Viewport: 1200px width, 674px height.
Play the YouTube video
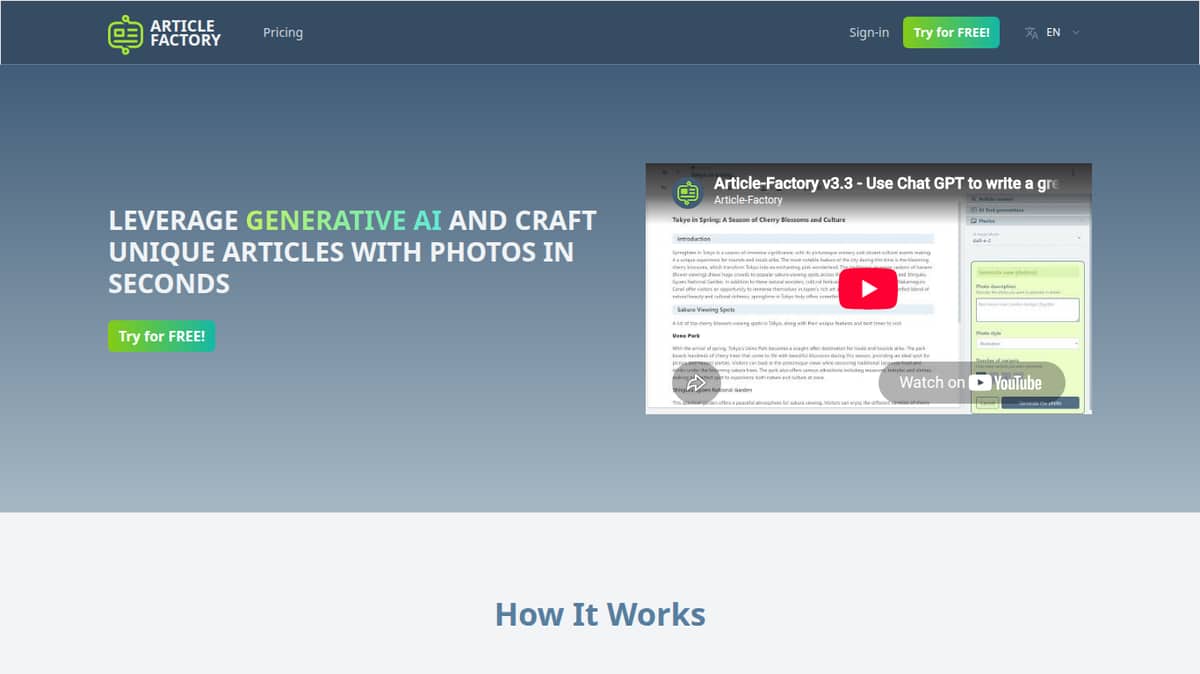click(x=867, y=289)
